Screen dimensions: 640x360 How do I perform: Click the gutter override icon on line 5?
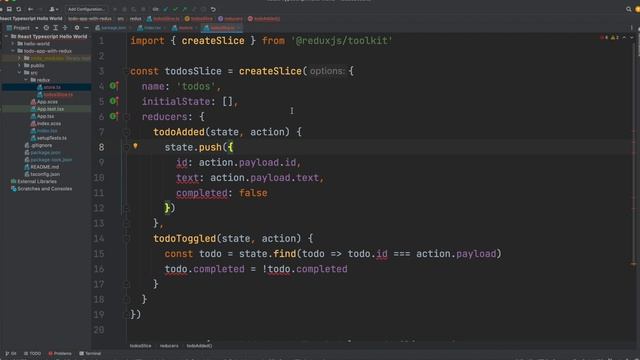114,101
